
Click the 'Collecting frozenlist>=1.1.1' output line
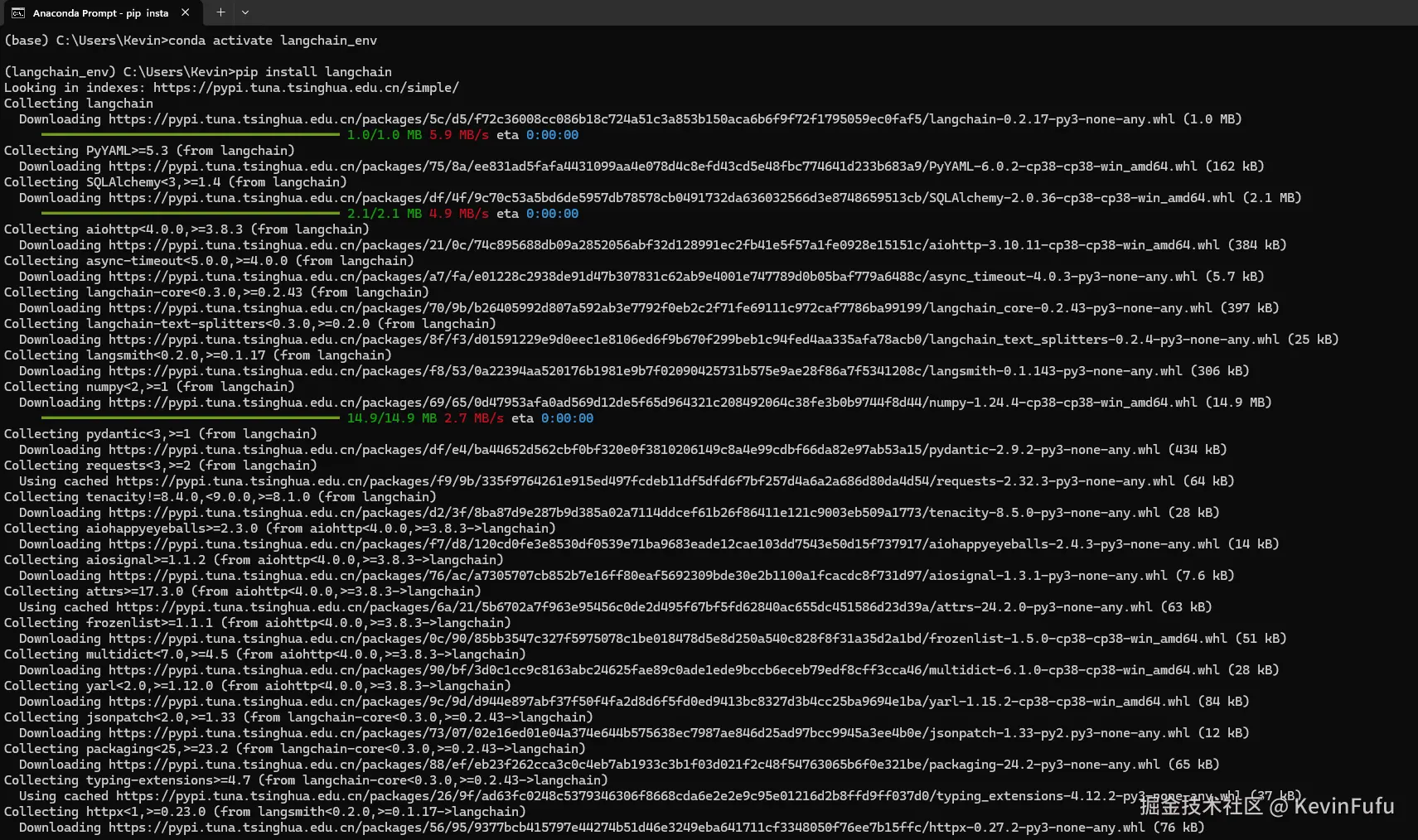click(258, 623)
